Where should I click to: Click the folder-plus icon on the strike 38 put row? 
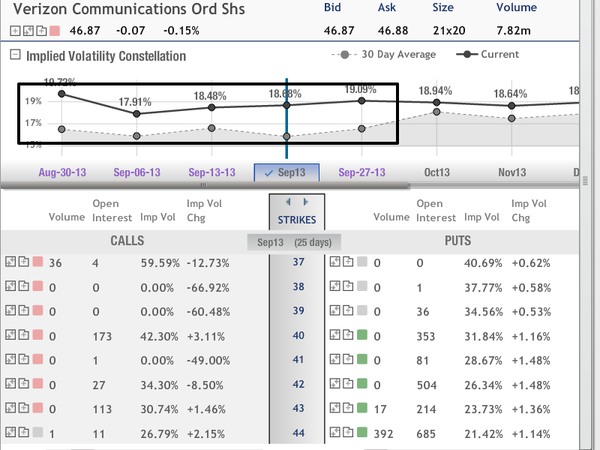(348, 287)
